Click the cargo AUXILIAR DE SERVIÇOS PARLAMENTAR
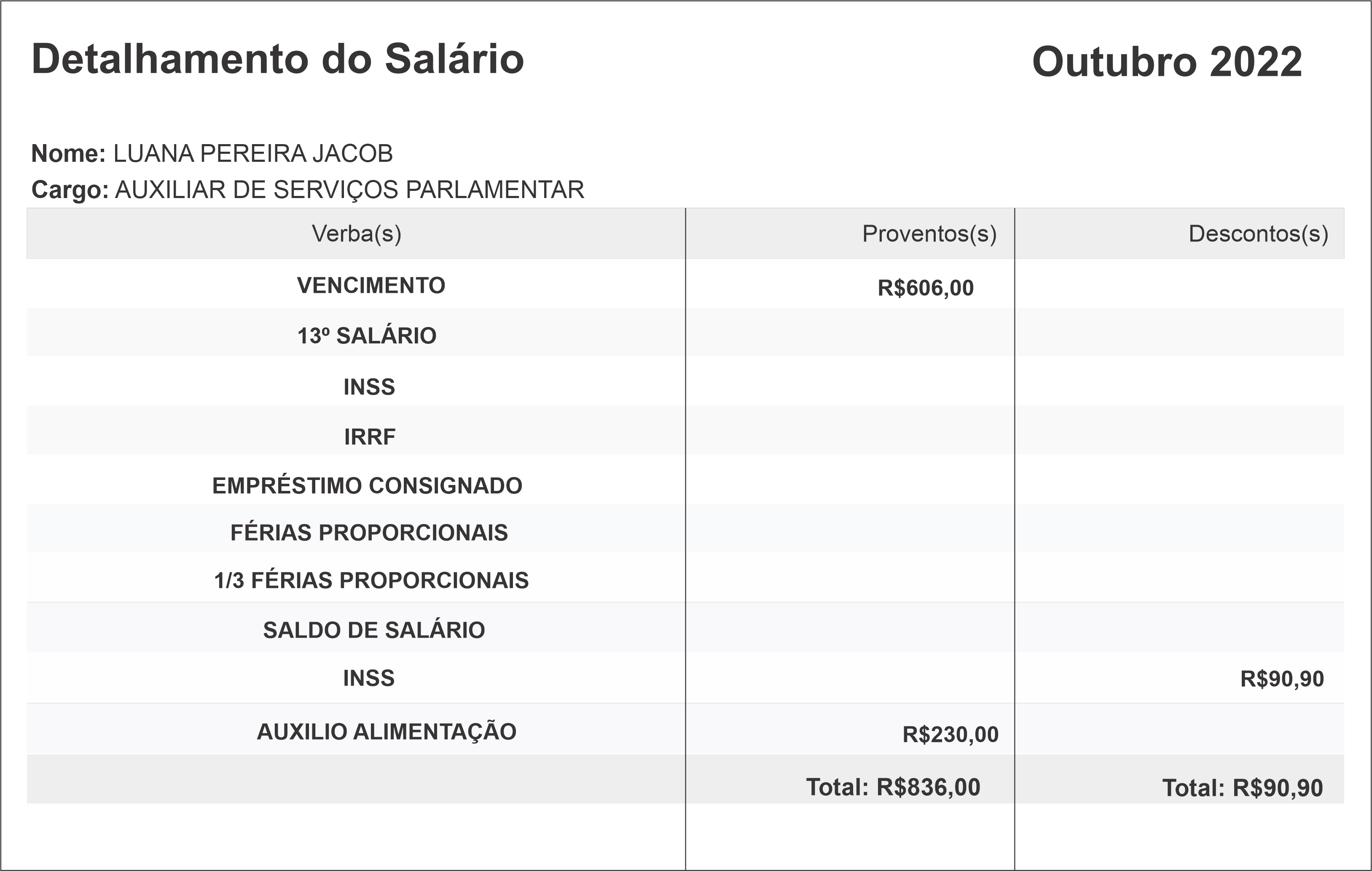1372x871 pixels. [349, 190]
